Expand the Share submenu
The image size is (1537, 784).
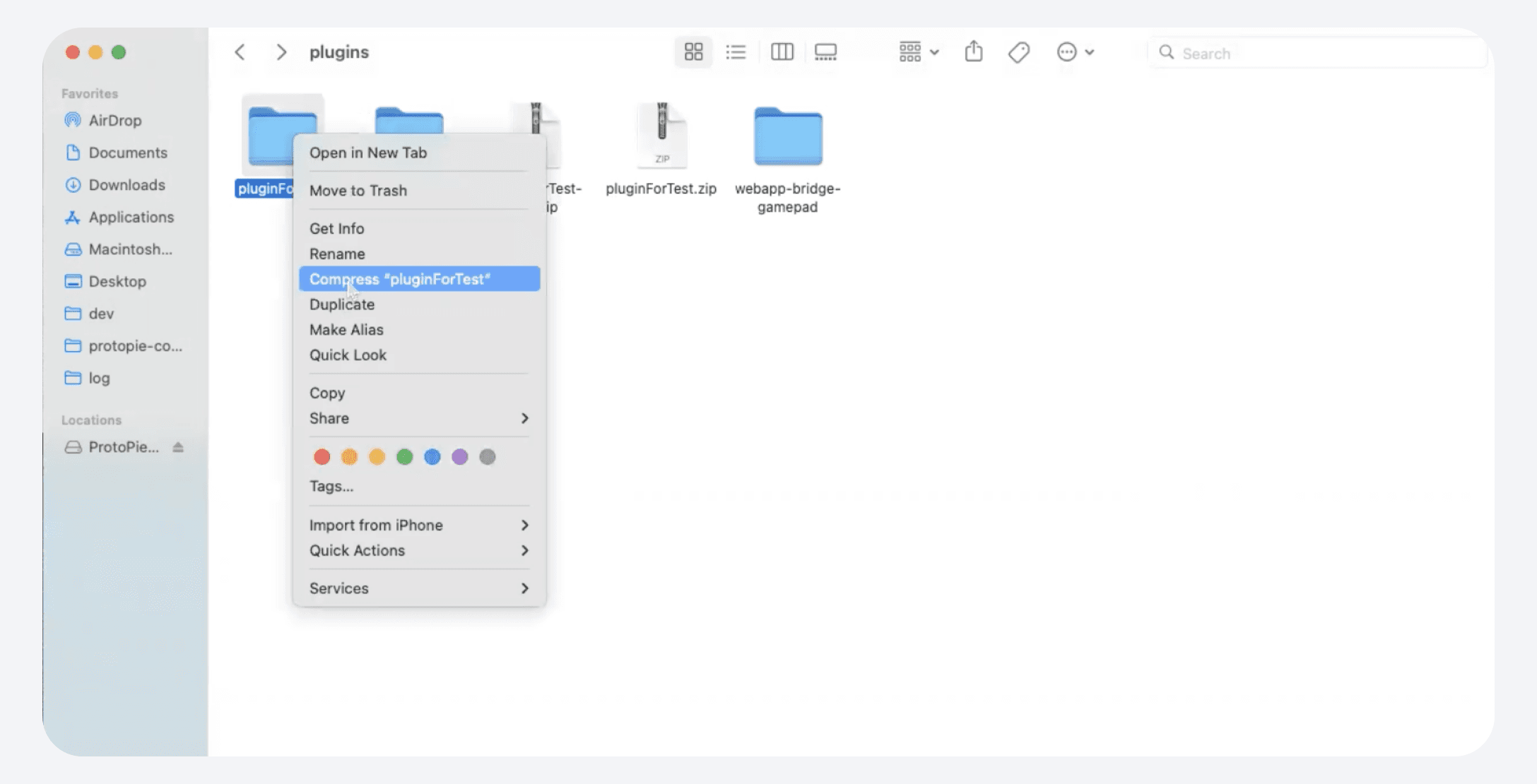[x=418, y=418]
